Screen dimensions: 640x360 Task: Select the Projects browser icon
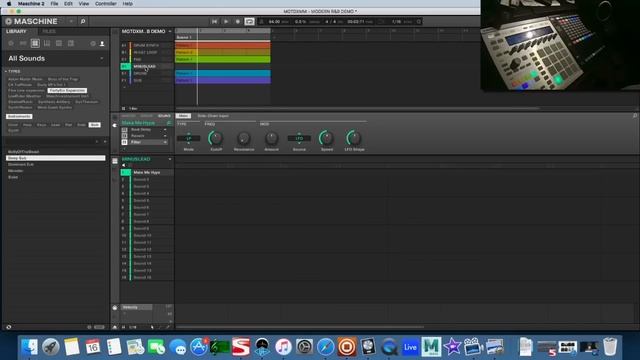[11, 43]
